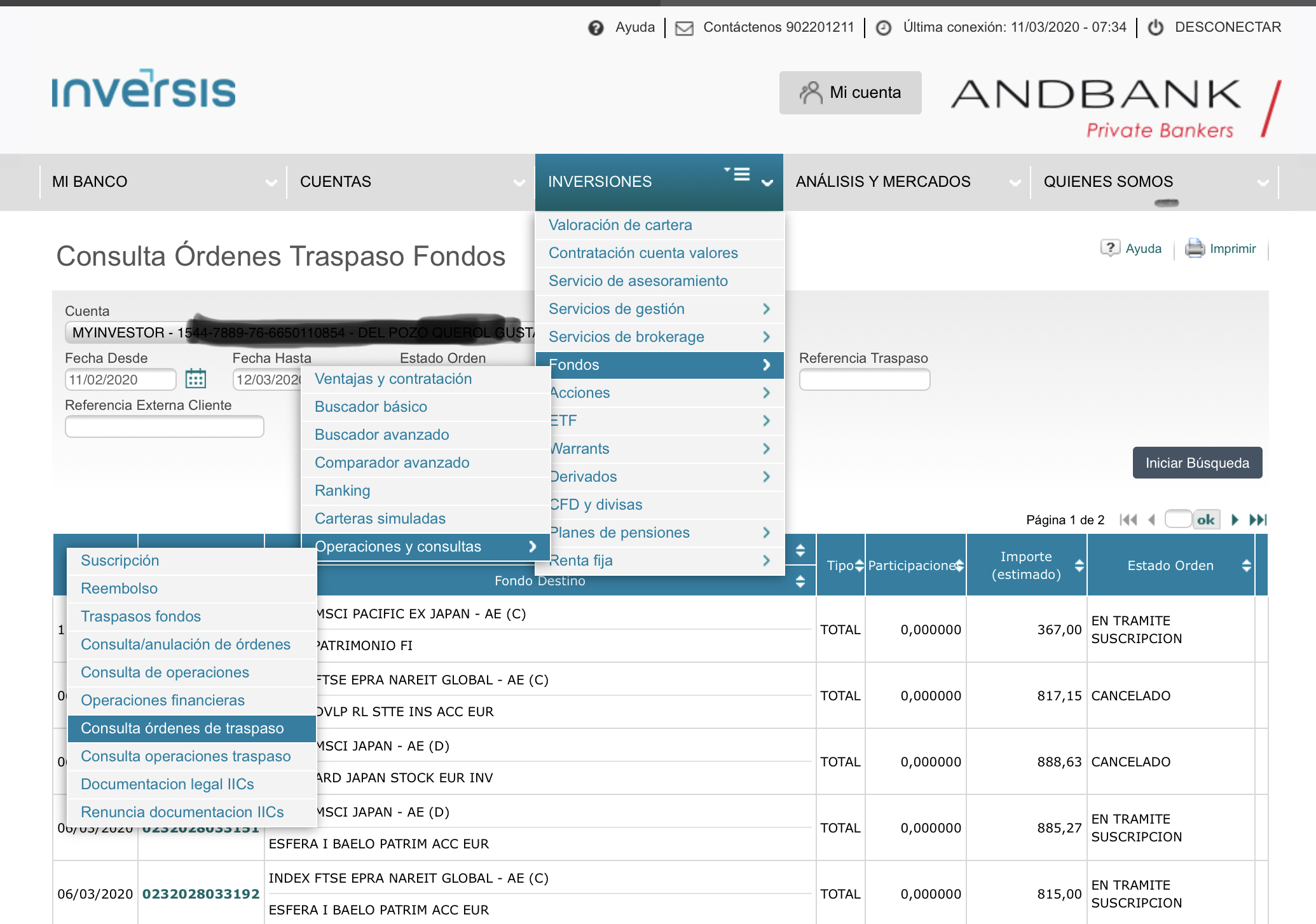
Task: Click the Mi cuenta button
Action: [x=850, y=93]
